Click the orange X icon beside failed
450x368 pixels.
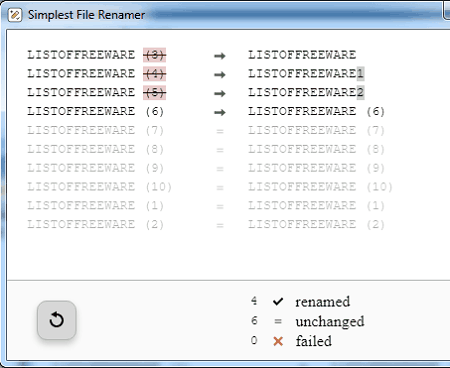278,341
